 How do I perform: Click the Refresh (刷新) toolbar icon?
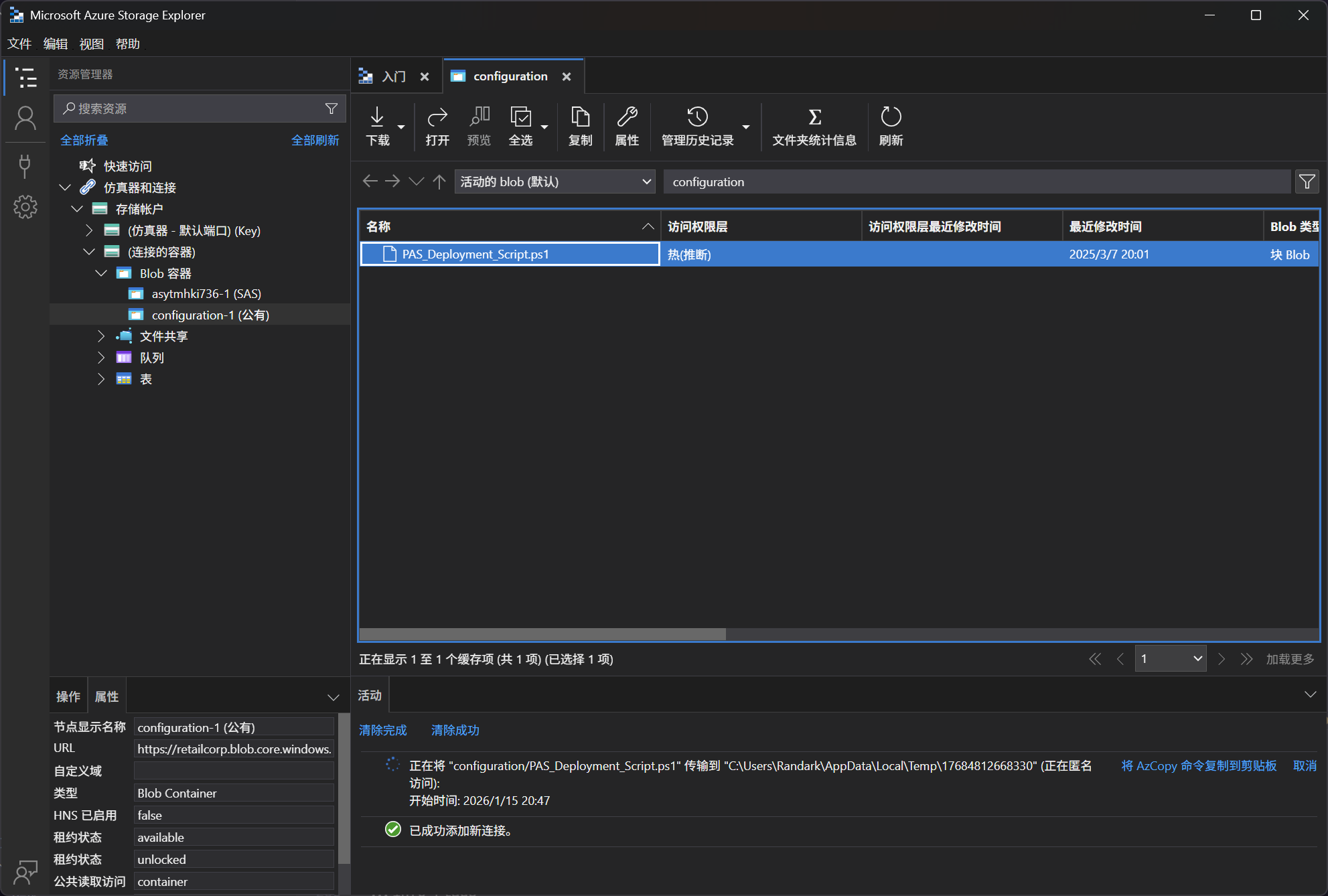[891, 118]
